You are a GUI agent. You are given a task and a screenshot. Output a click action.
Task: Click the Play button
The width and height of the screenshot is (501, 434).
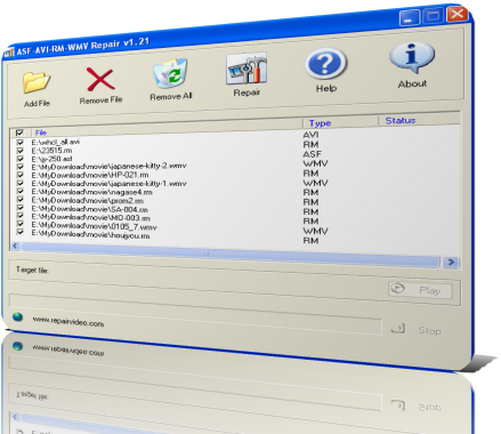[x=421, y=290]
